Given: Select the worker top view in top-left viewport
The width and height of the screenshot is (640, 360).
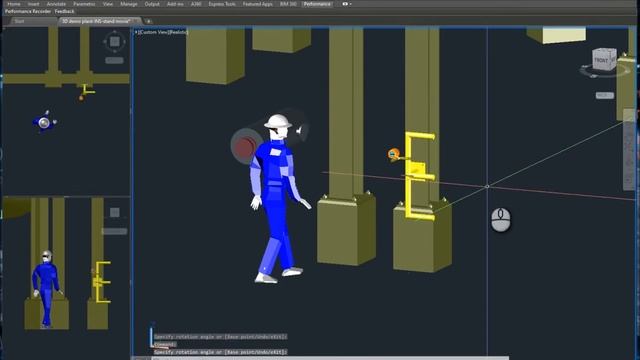Looking at the screenshot, I should pos(44,121).
